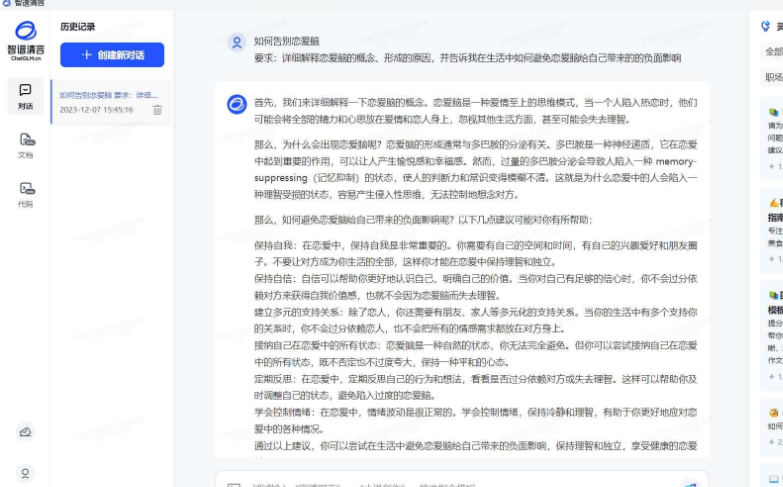The height and width of the screenshot is (487, 783).
Task: Click the paragraph starting with 首先
Action: coord(475,111)
